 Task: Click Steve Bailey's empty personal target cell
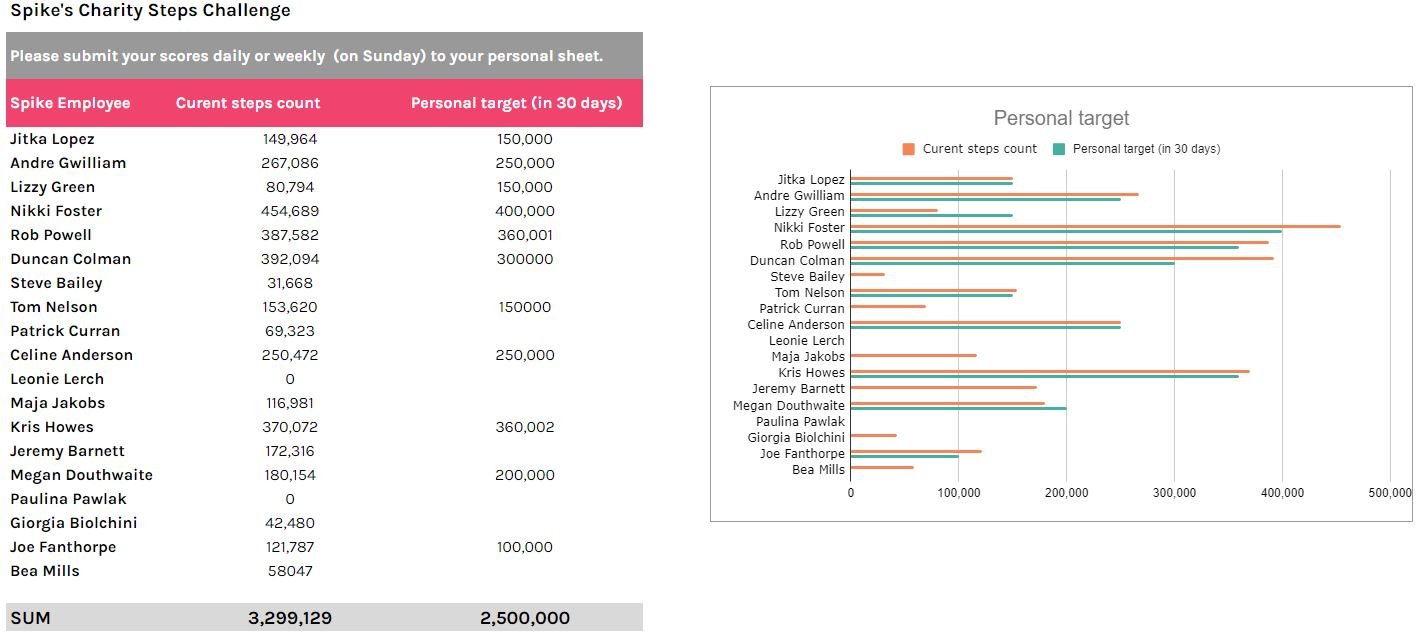coord(525,283)
